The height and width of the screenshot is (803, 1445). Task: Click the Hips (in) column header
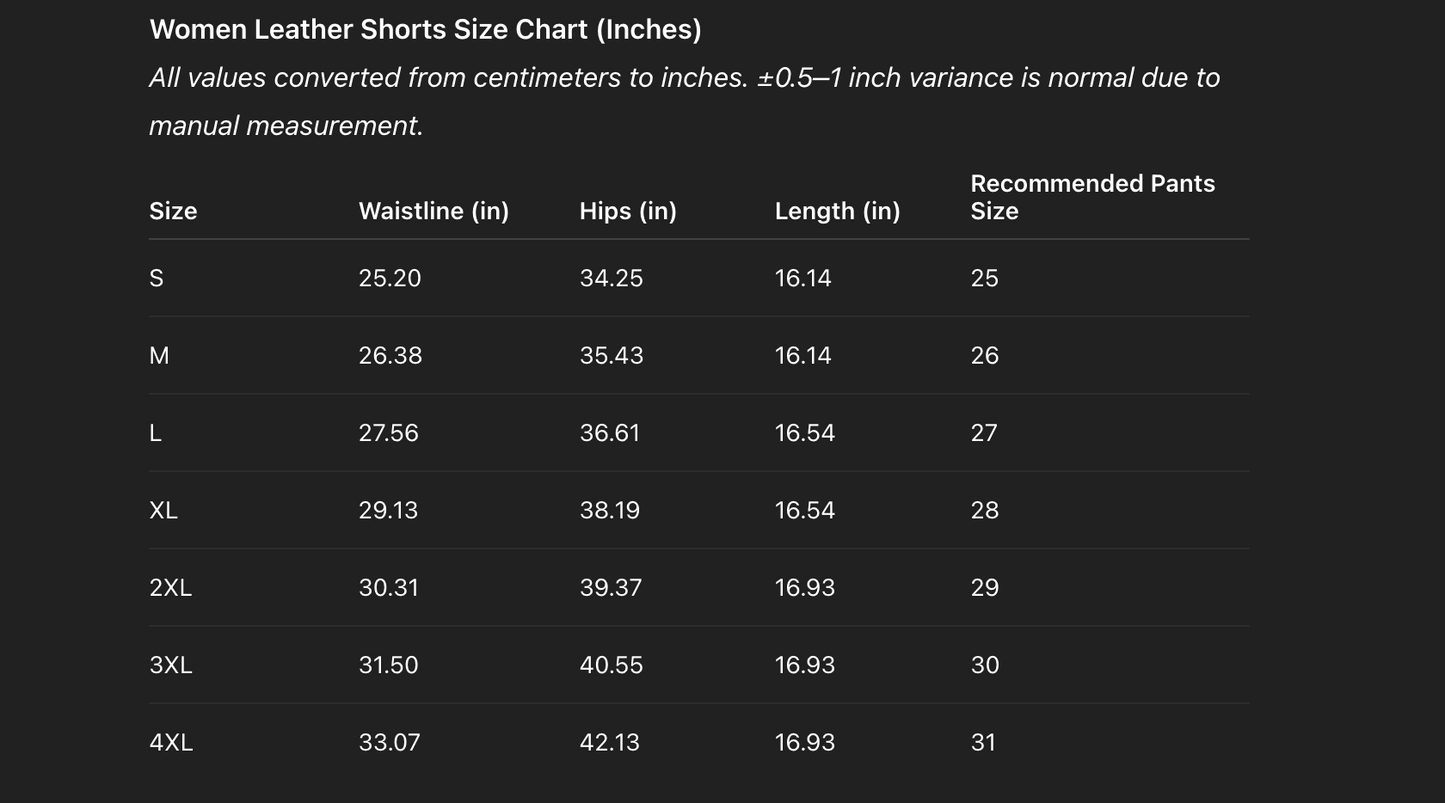[x=628, y=211]
